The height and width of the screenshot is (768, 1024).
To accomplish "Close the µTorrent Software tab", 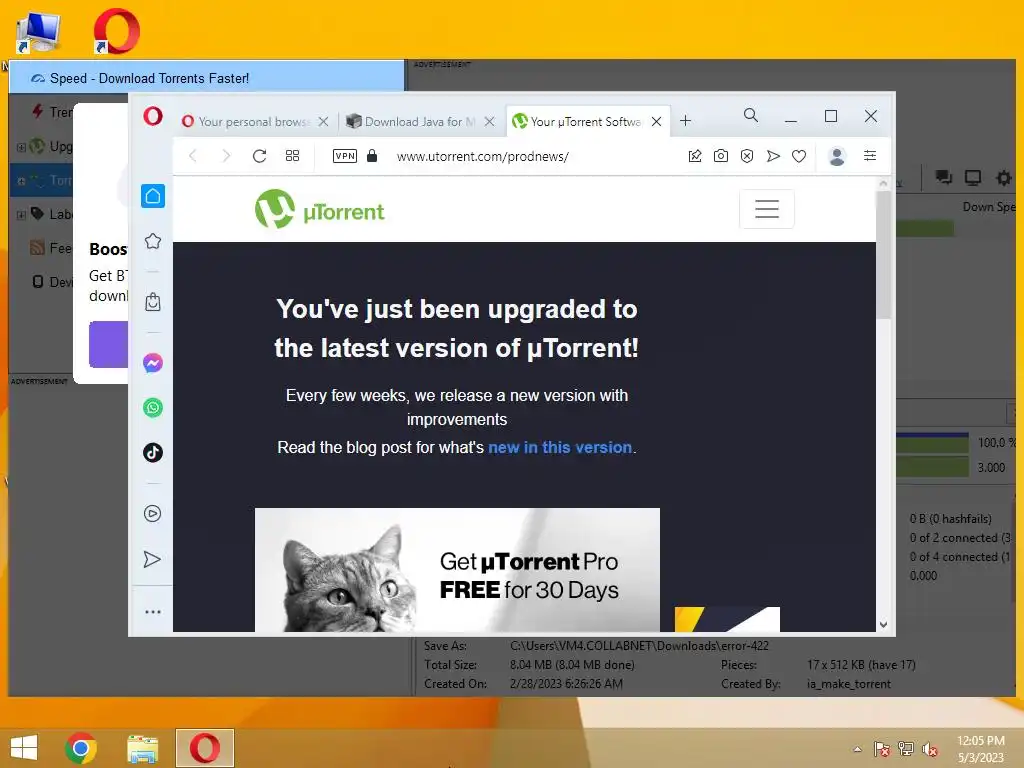I will tap(656, 121).
